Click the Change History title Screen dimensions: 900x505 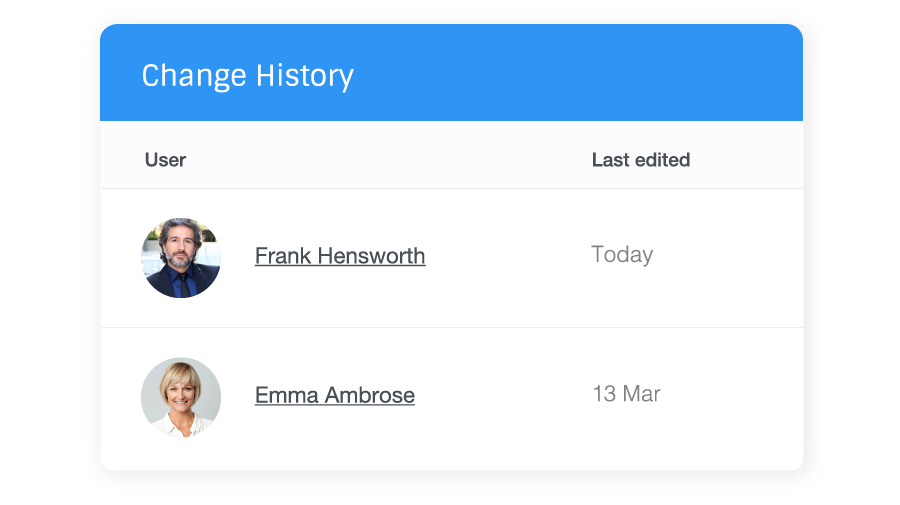click(x=247, y=76)
